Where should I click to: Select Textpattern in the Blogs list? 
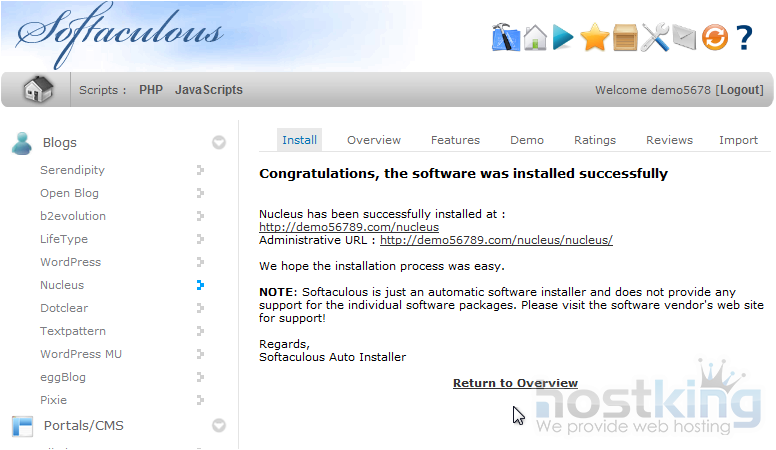pyautogui.click(x=73, y=331)
